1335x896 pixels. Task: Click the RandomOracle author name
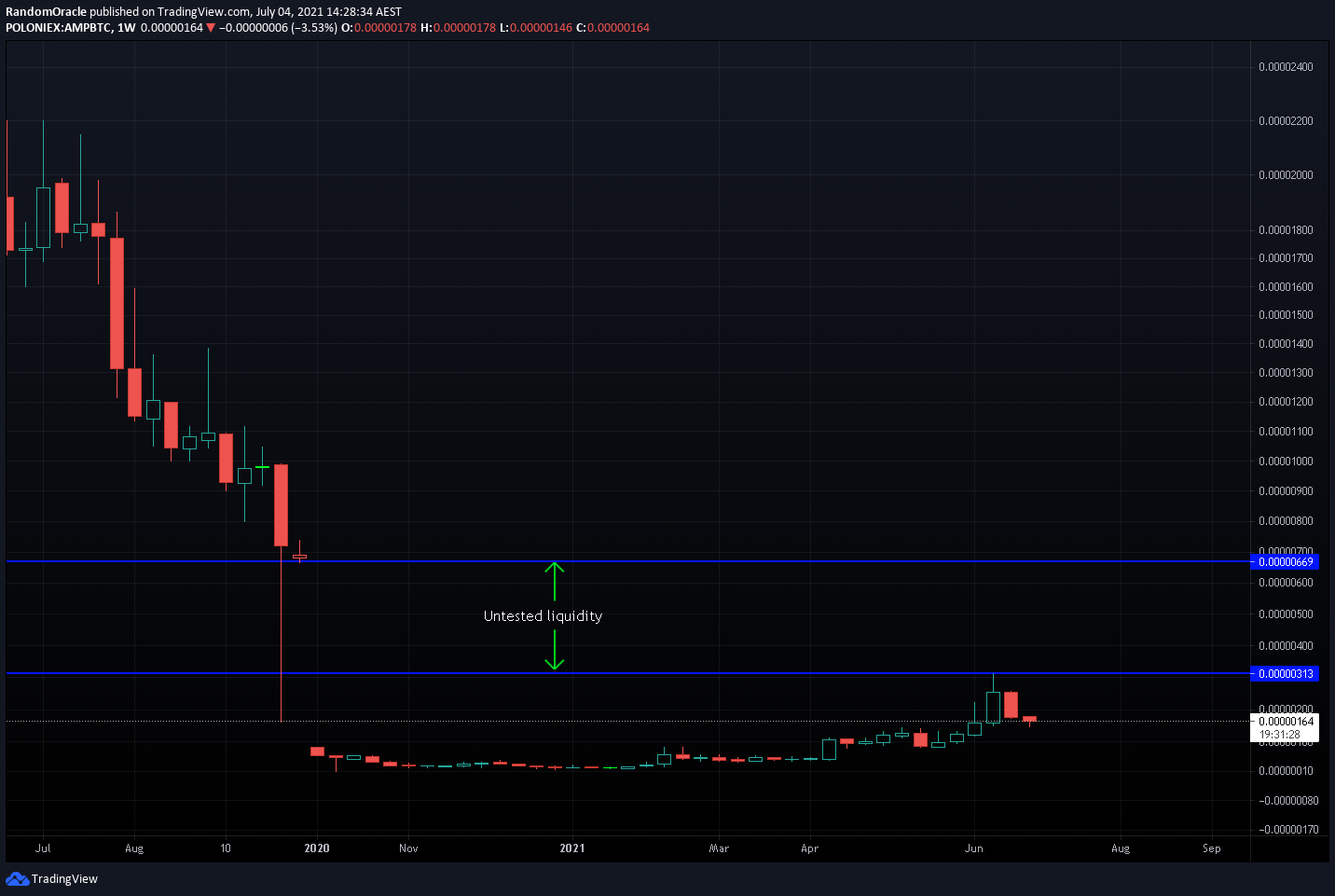click(x=46, y=12)
